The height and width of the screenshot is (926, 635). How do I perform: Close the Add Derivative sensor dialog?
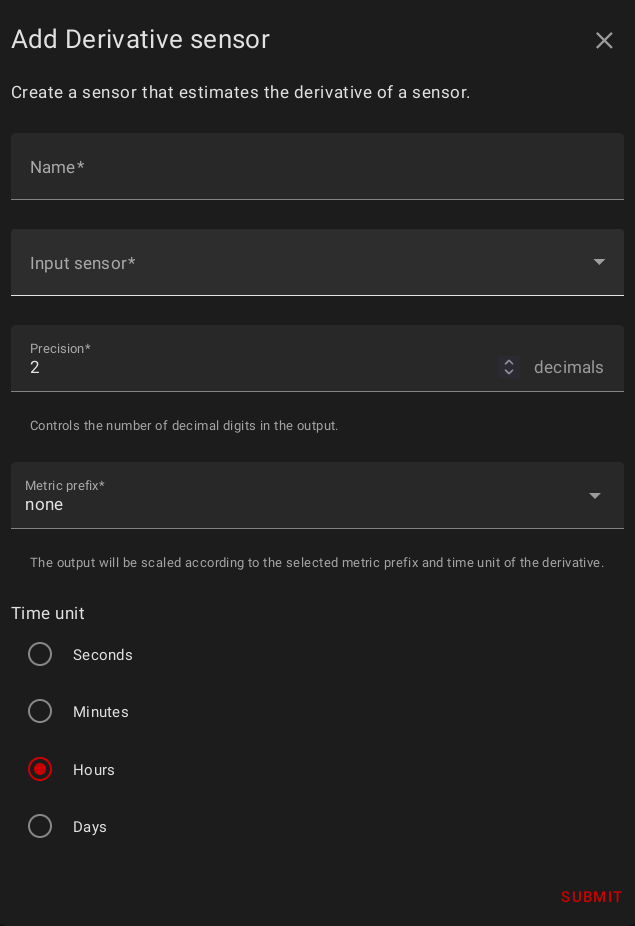604,40
